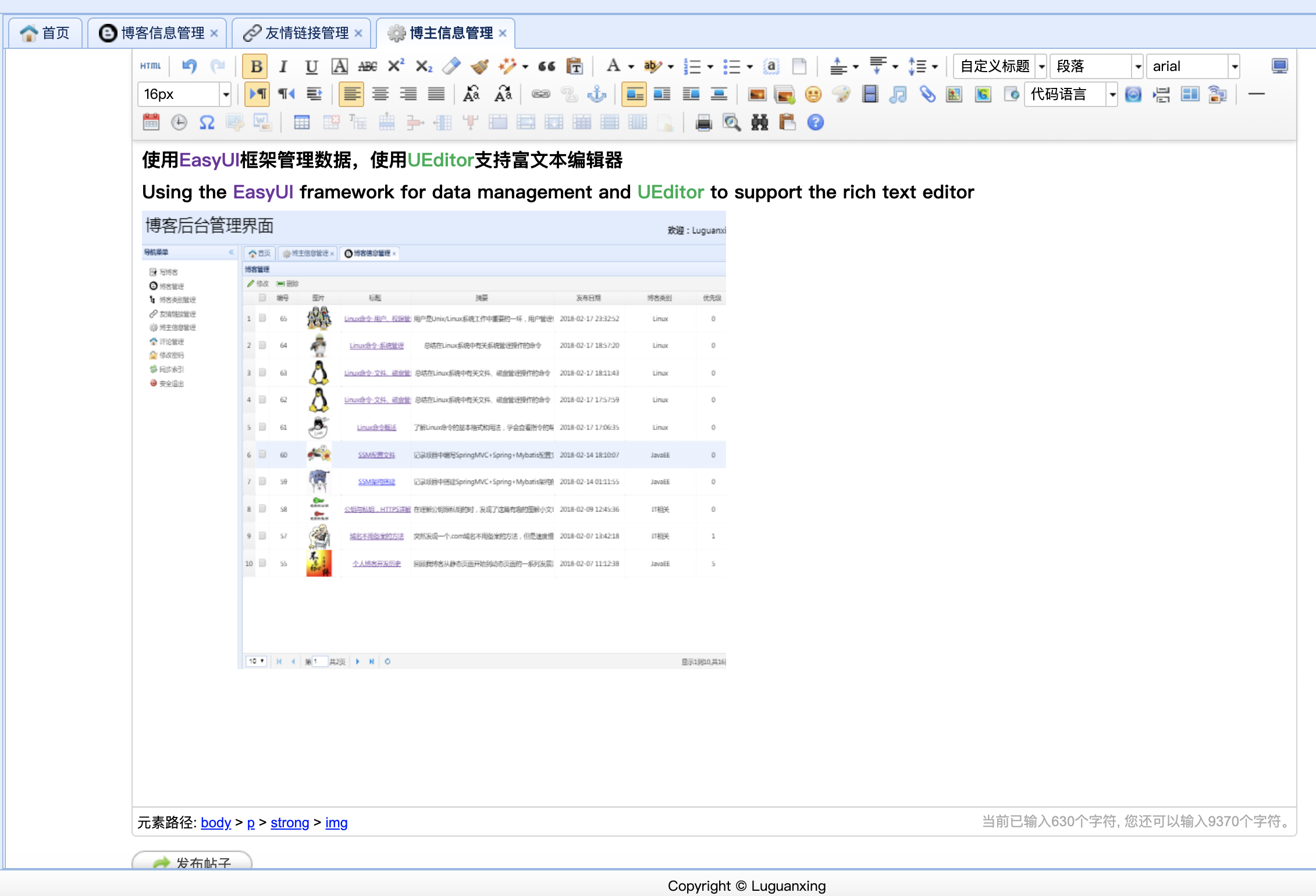Attach a file with paperclip
Viewport: 1316px width, 896px height.
[927, 94]
